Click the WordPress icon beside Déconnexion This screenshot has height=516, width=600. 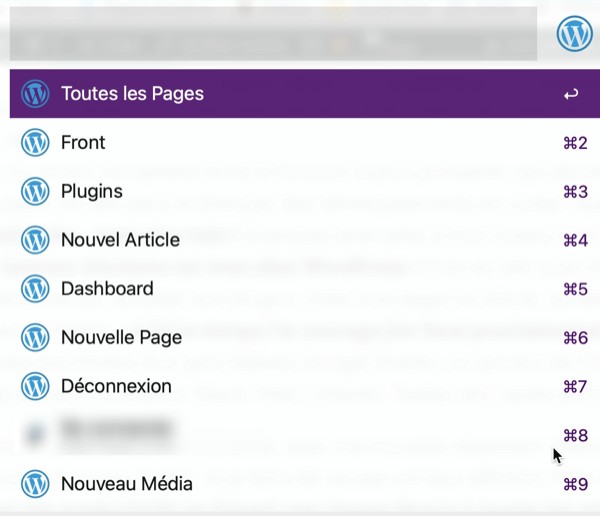(x=35, y=386)
